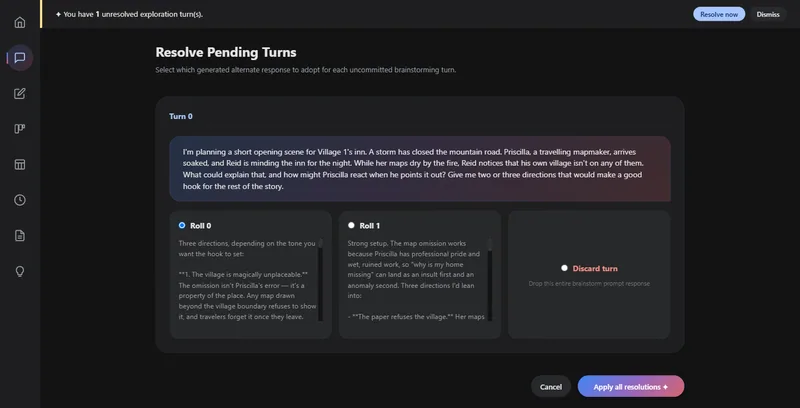Screen dimensions: 800x408
Task: Click 'Drop this entire brainstorm prompt response' text
Action: (x=589, y=284)
